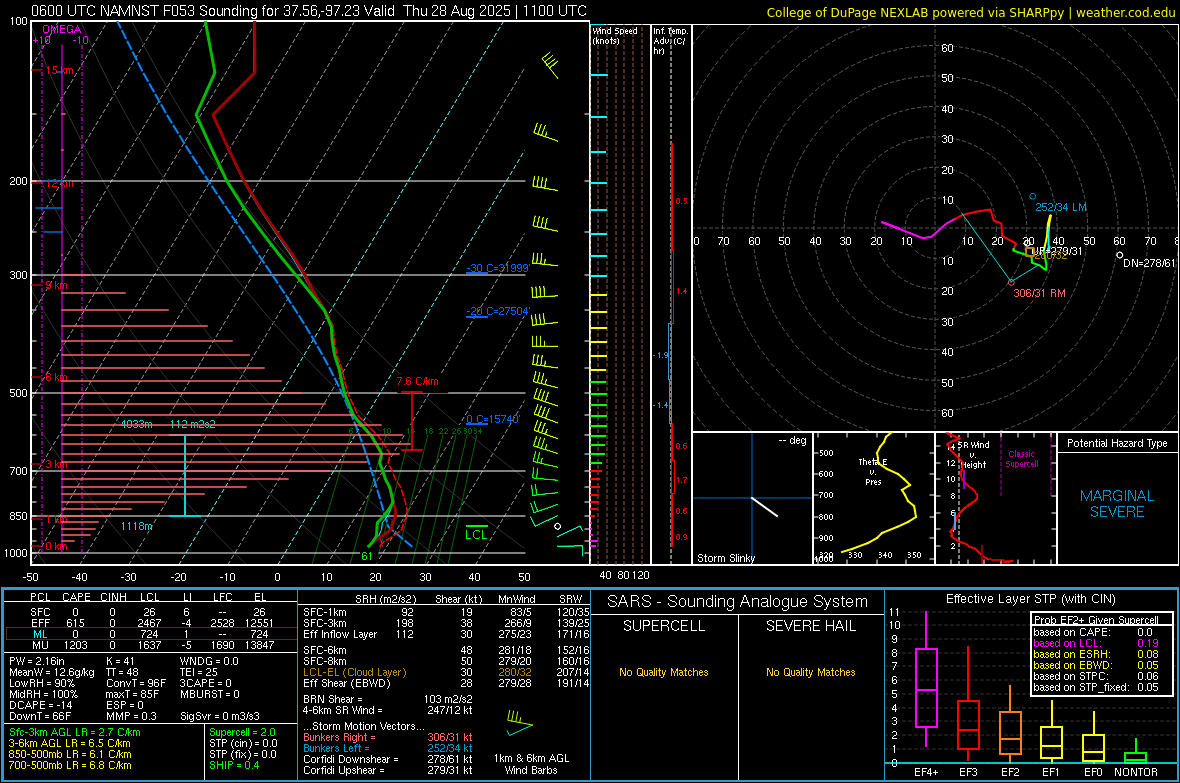
Task: Select the highlighted ML parcel row
Action: click(x=151, y=634)
